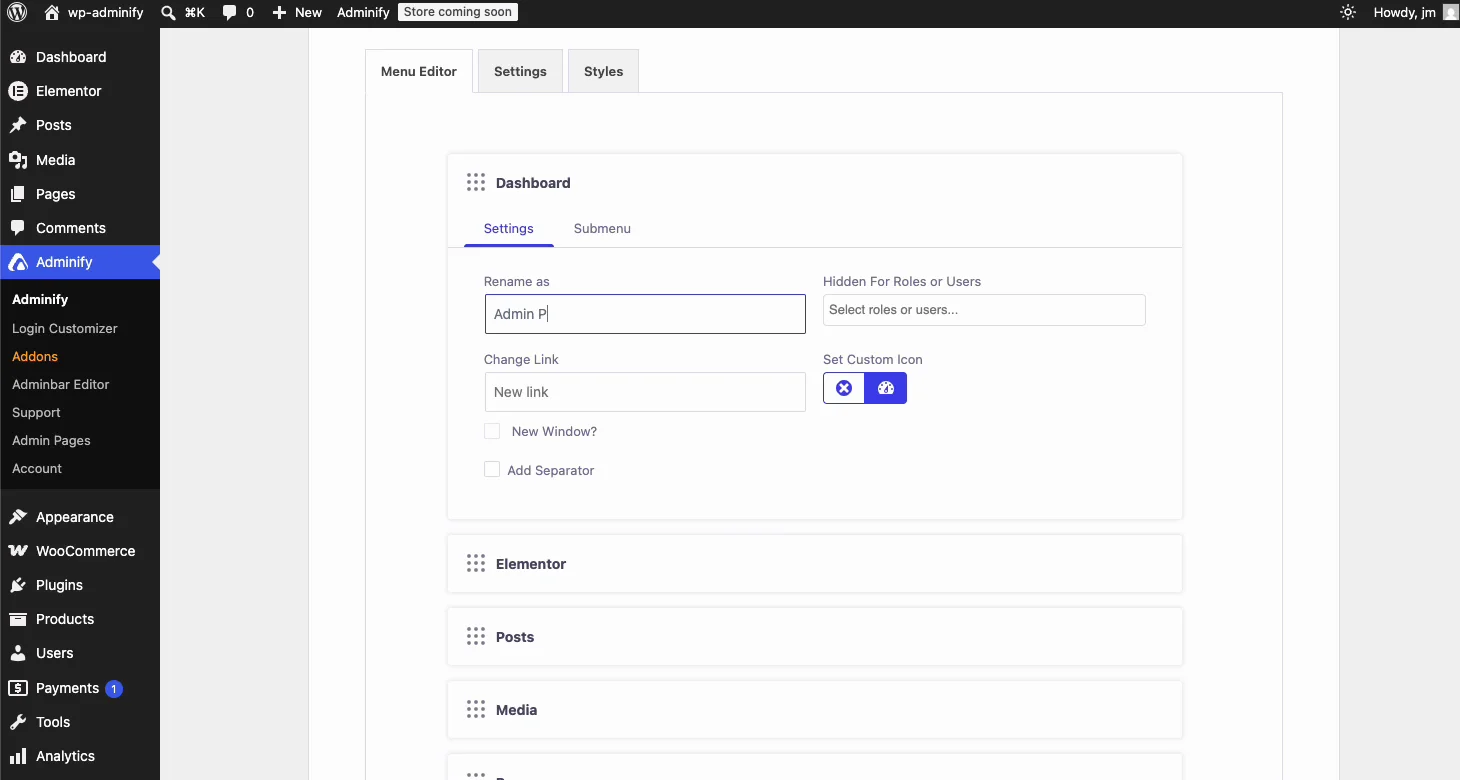Open Hidden For Roles or Users selector

point(984,310)
